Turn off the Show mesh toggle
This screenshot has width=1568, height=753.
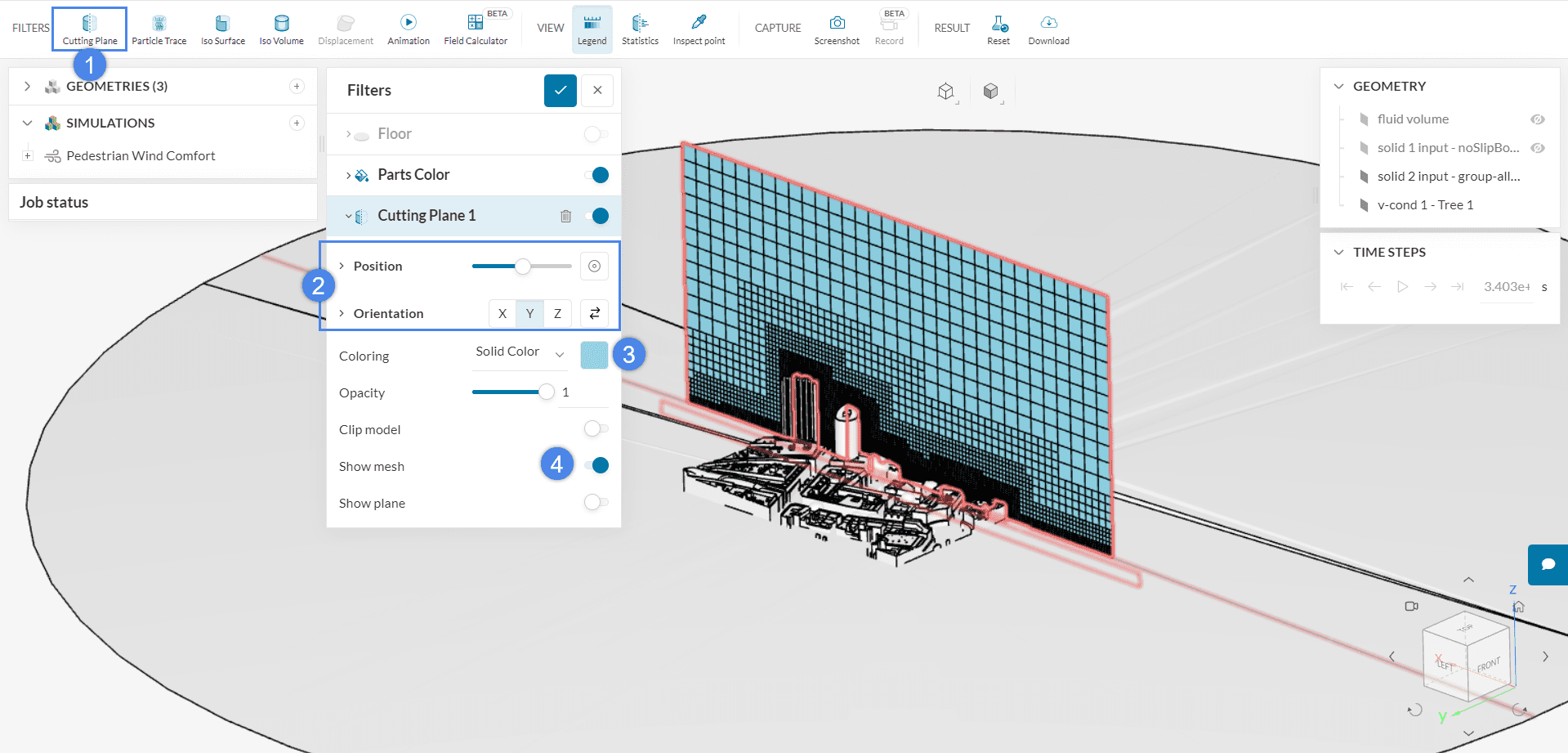597,466
